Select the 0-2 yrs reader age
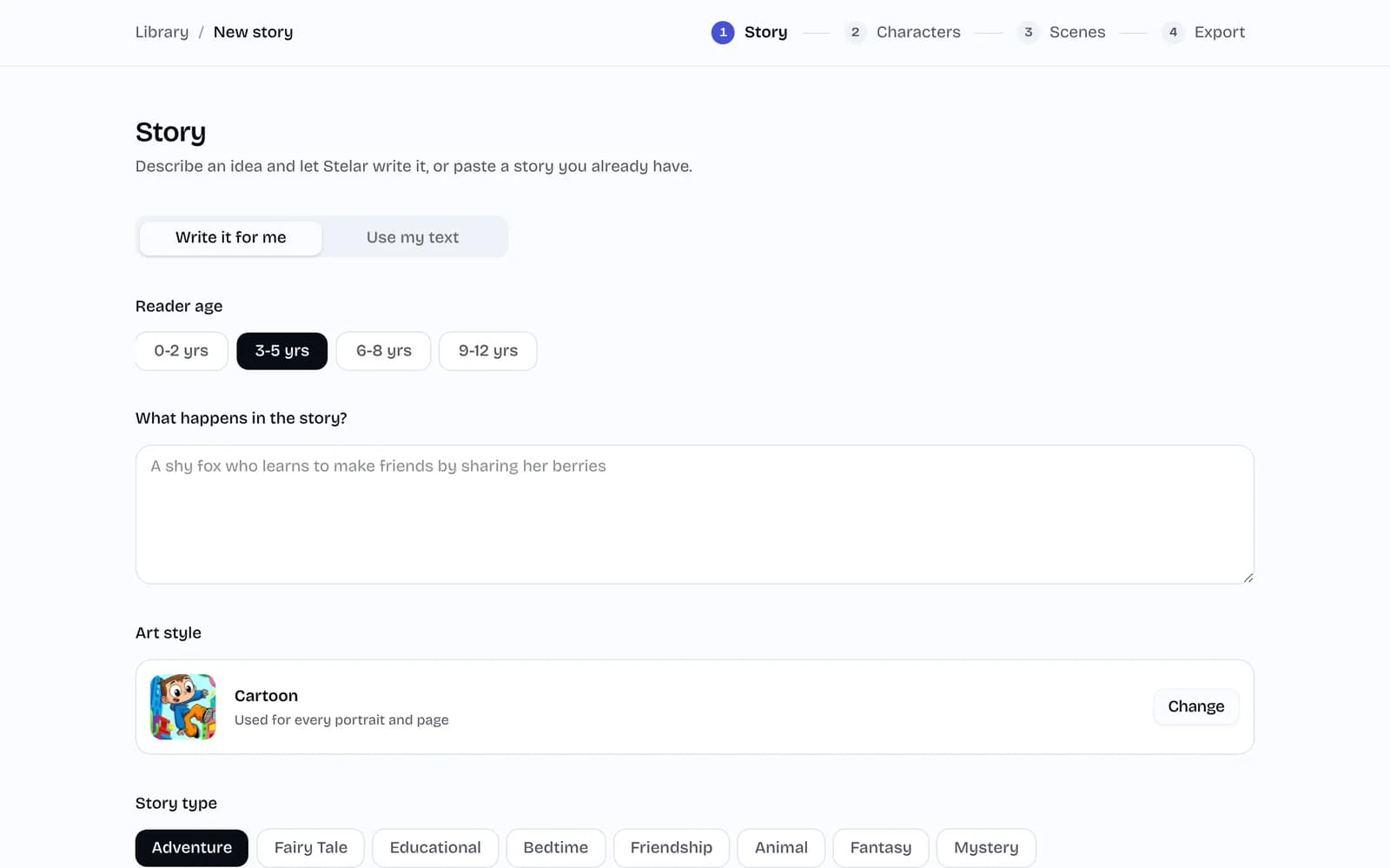Viewport: 1390px width, 868px height. pos(182,351)
